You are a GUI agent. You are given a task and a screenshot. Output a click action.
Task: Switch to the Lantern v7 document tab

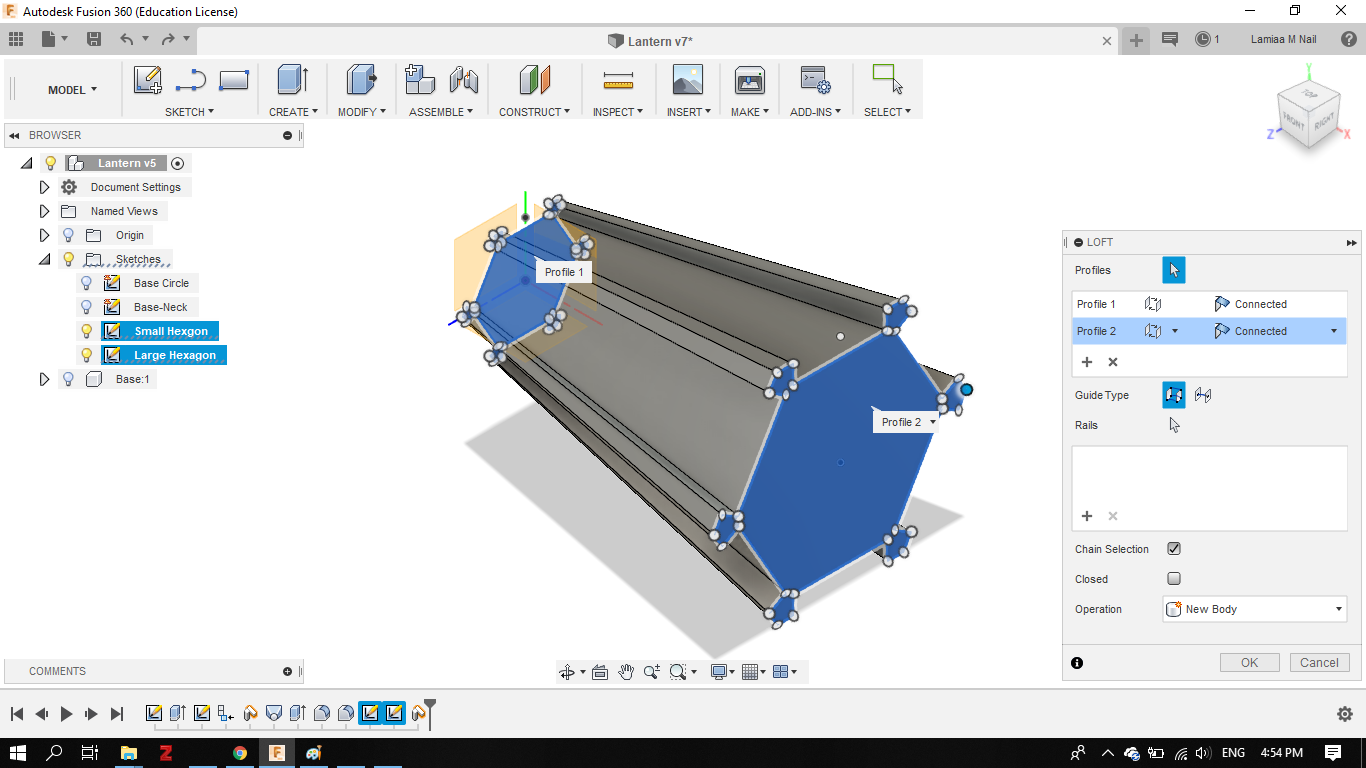(651, 41)
